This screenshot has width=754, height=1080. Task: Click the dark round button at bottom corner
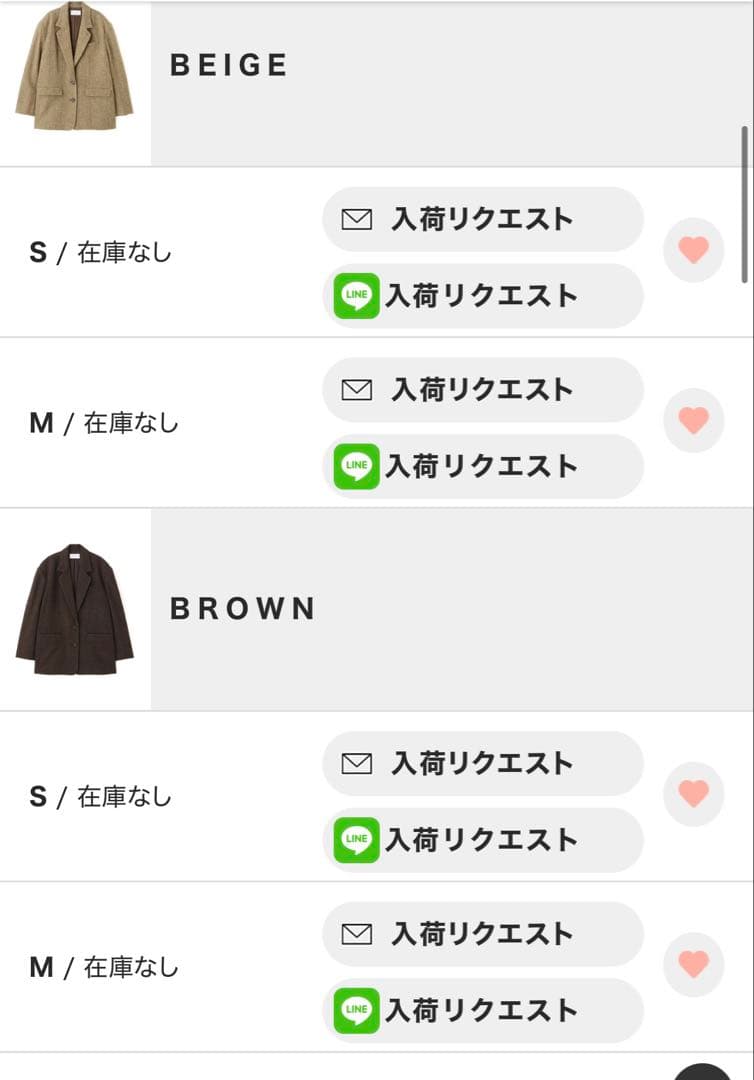704,1072
